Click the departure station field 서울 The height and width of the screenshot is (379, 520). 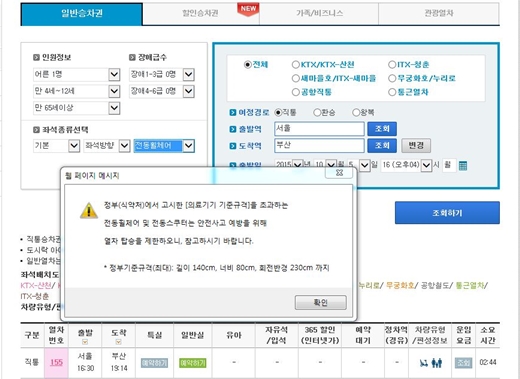point(319,129)
